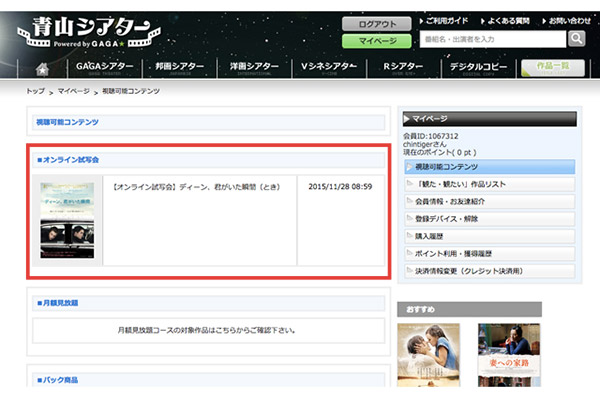Click マイページ breadcrumb link
Viewport: 600px width, 399px height.
(73, 91)
